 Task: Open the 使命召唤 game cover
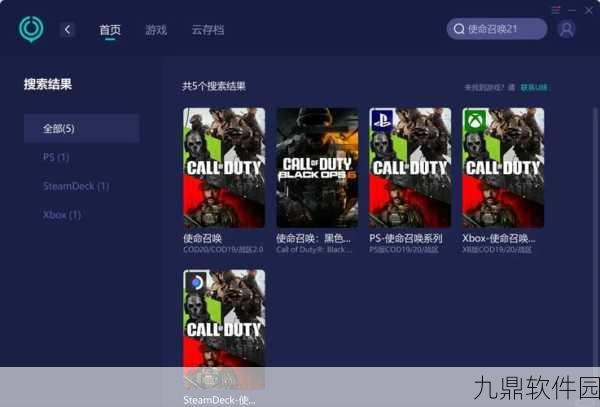(224, 168)
